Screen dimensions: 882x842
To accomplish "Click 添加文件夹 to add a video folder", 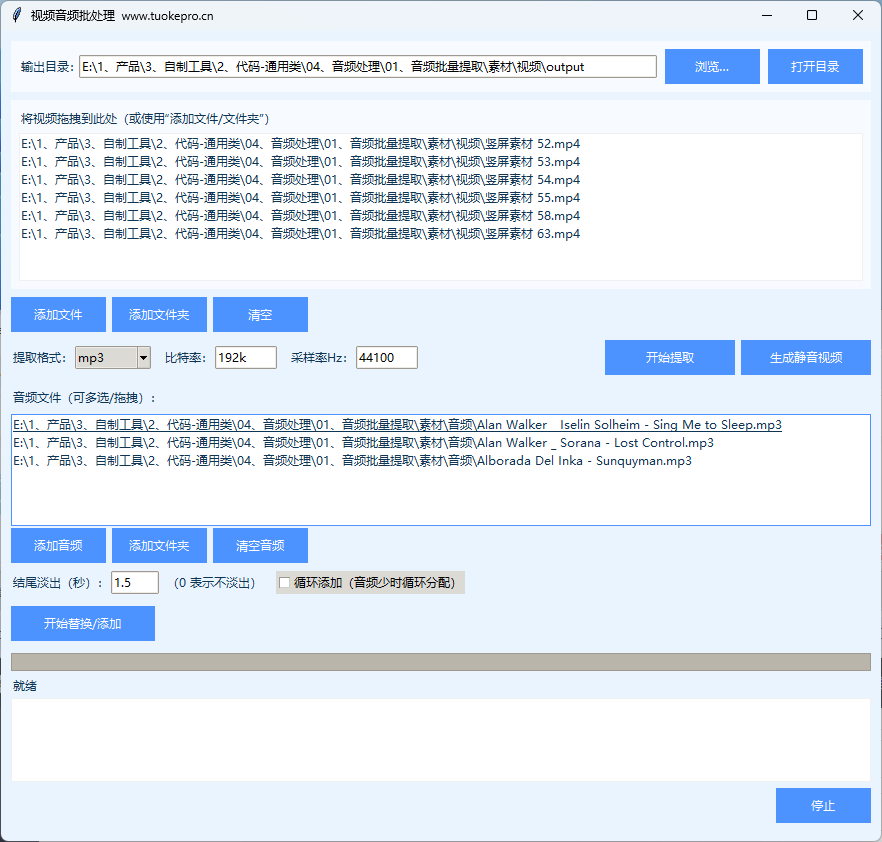I will point(159,314).
